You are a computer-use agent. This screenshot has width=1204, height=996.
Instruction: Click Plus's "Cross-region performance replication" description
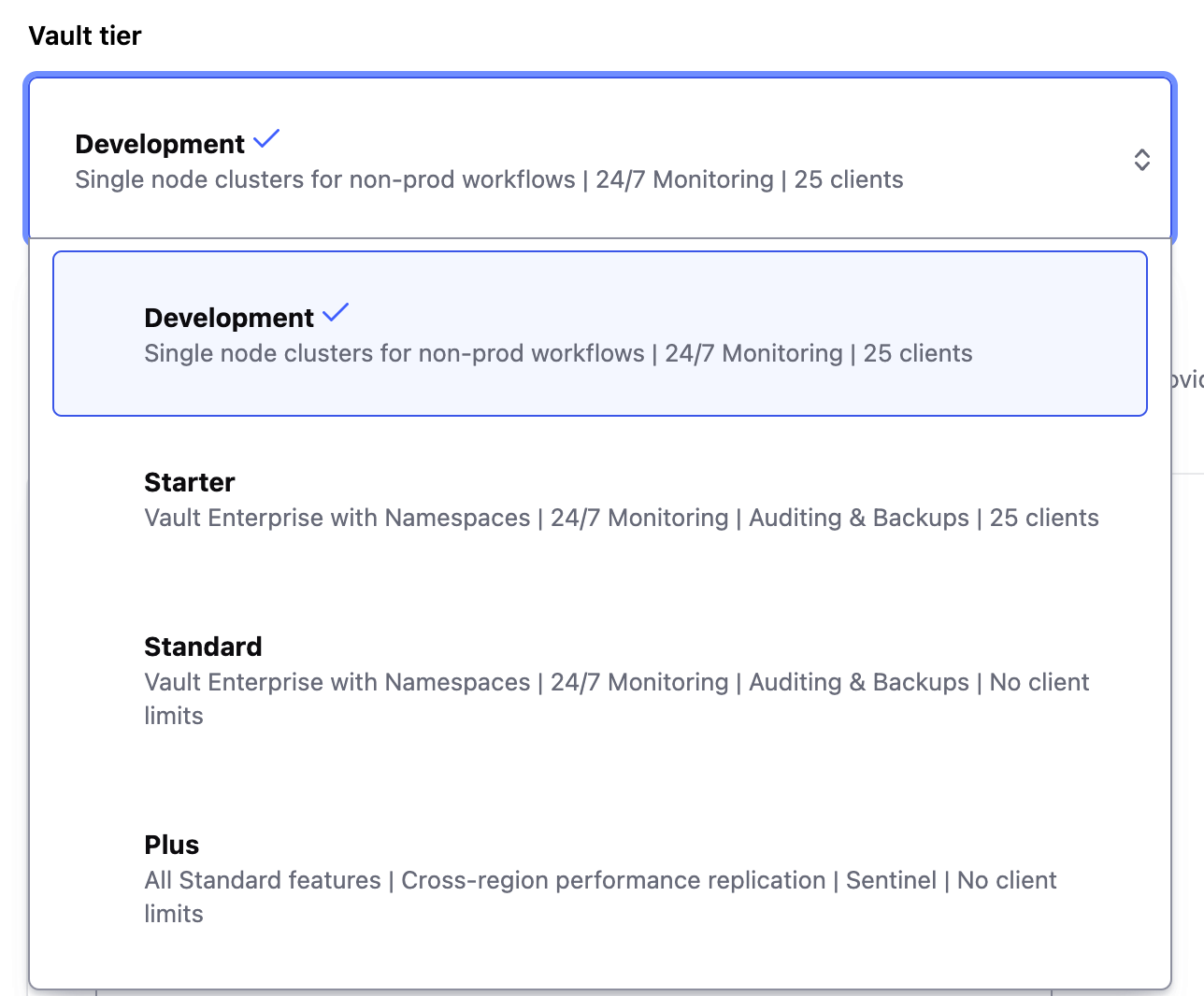[x=613, y=880]
